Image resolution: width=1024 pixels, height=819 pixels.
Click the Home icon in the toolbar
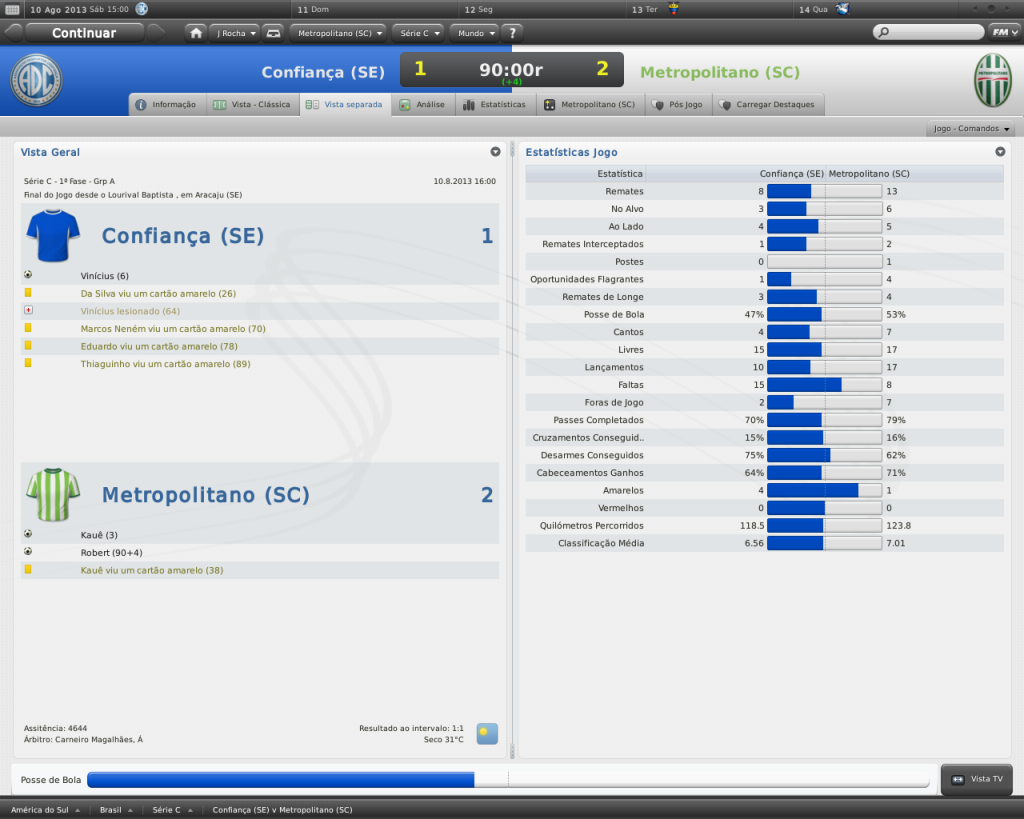click(196, 33)
